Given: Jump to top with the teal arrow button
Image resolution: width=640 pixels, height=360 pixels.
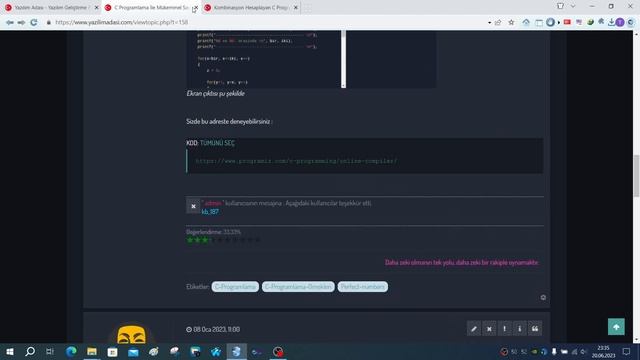Looking at the screenshot, I should (616, 327).
